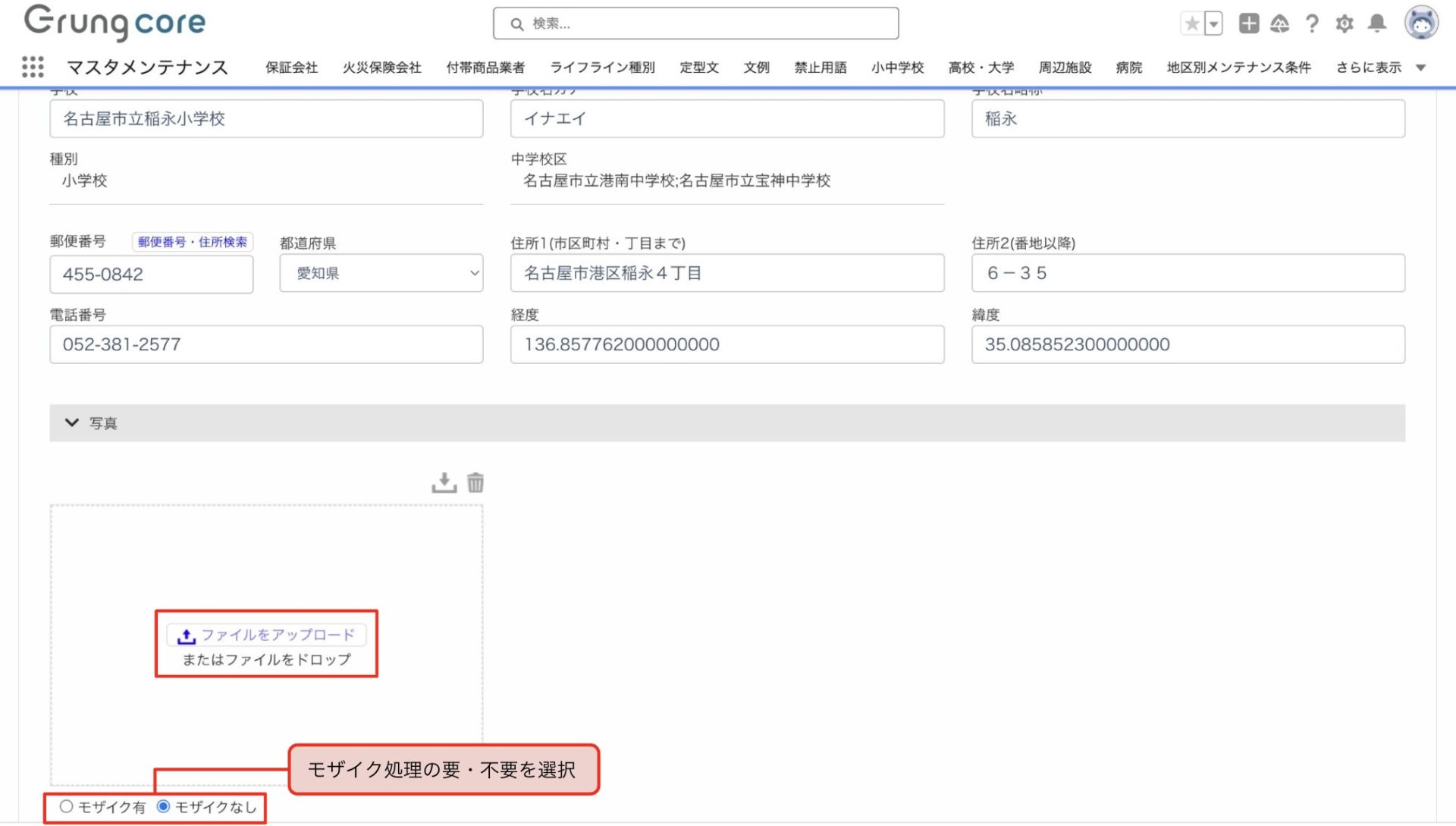Open the 都道府県 dropdown showing 愛知県
The width and height of the screenshot is (1456, 826).
381,273
